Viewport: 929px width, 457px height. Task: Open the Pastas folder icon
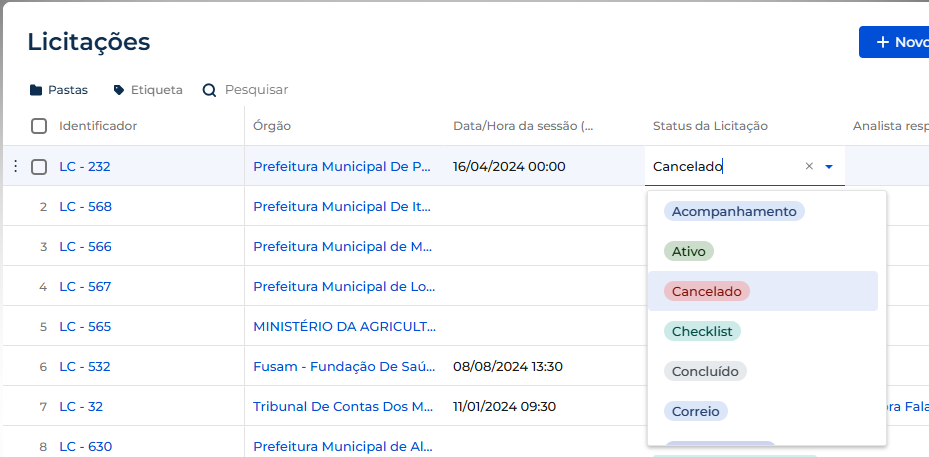[x=36, y=90]
